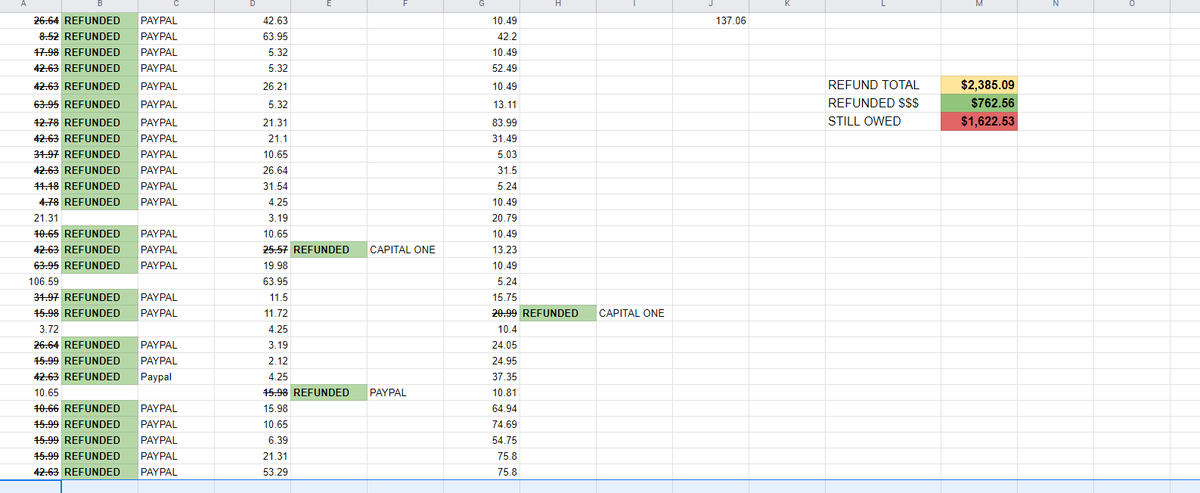Select the yellow $2,385.09 cell

coord(980,85)
